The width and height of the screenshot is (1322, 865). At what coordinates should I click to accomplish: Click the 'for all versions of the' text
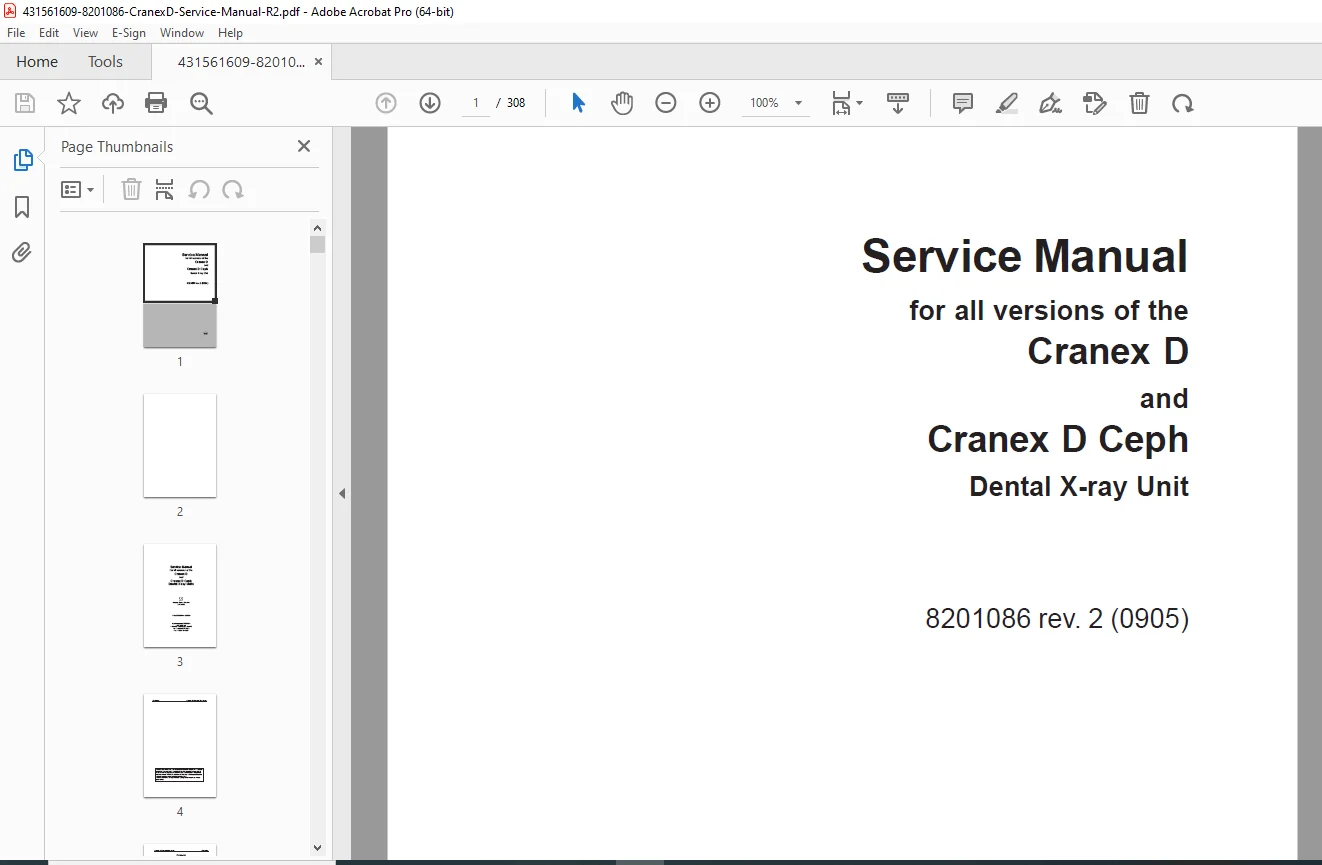(x=1049, y=310)
